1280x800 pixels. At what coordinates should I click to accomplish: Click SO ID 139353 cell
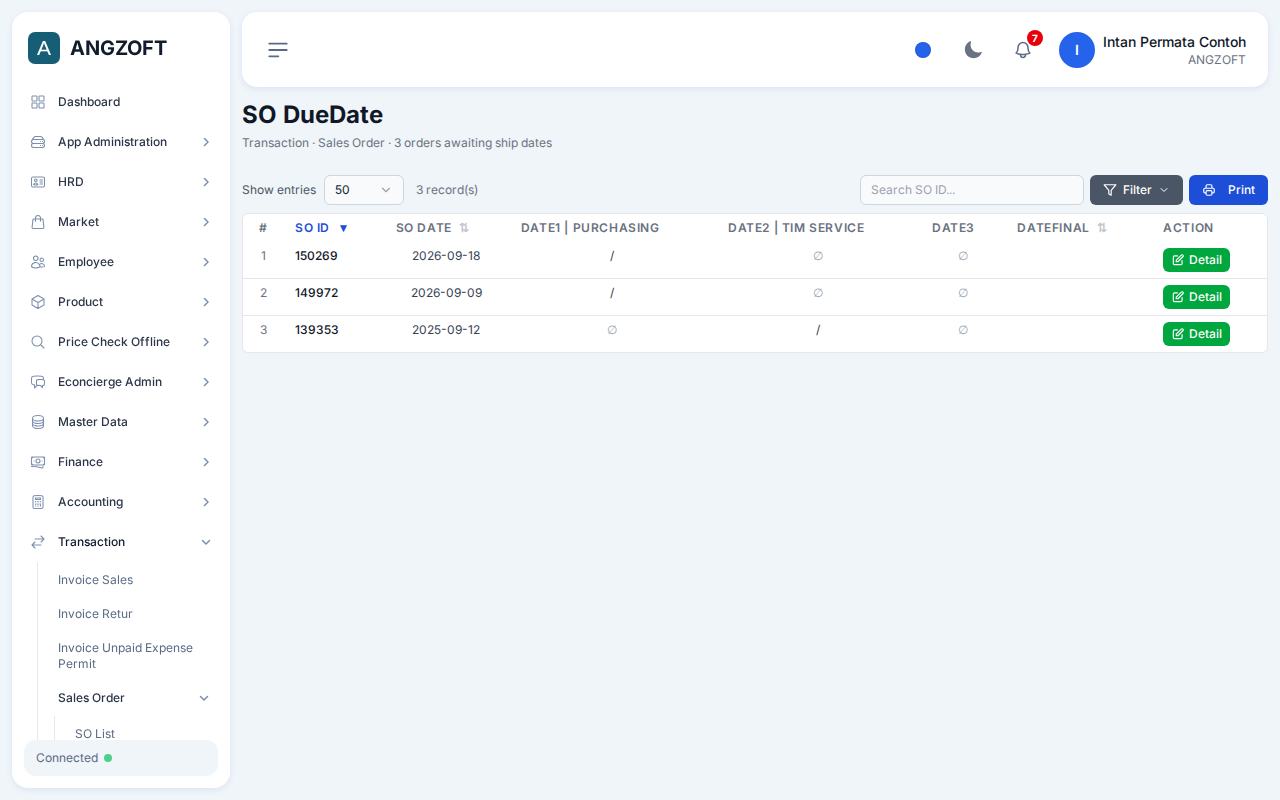point(317,330)
